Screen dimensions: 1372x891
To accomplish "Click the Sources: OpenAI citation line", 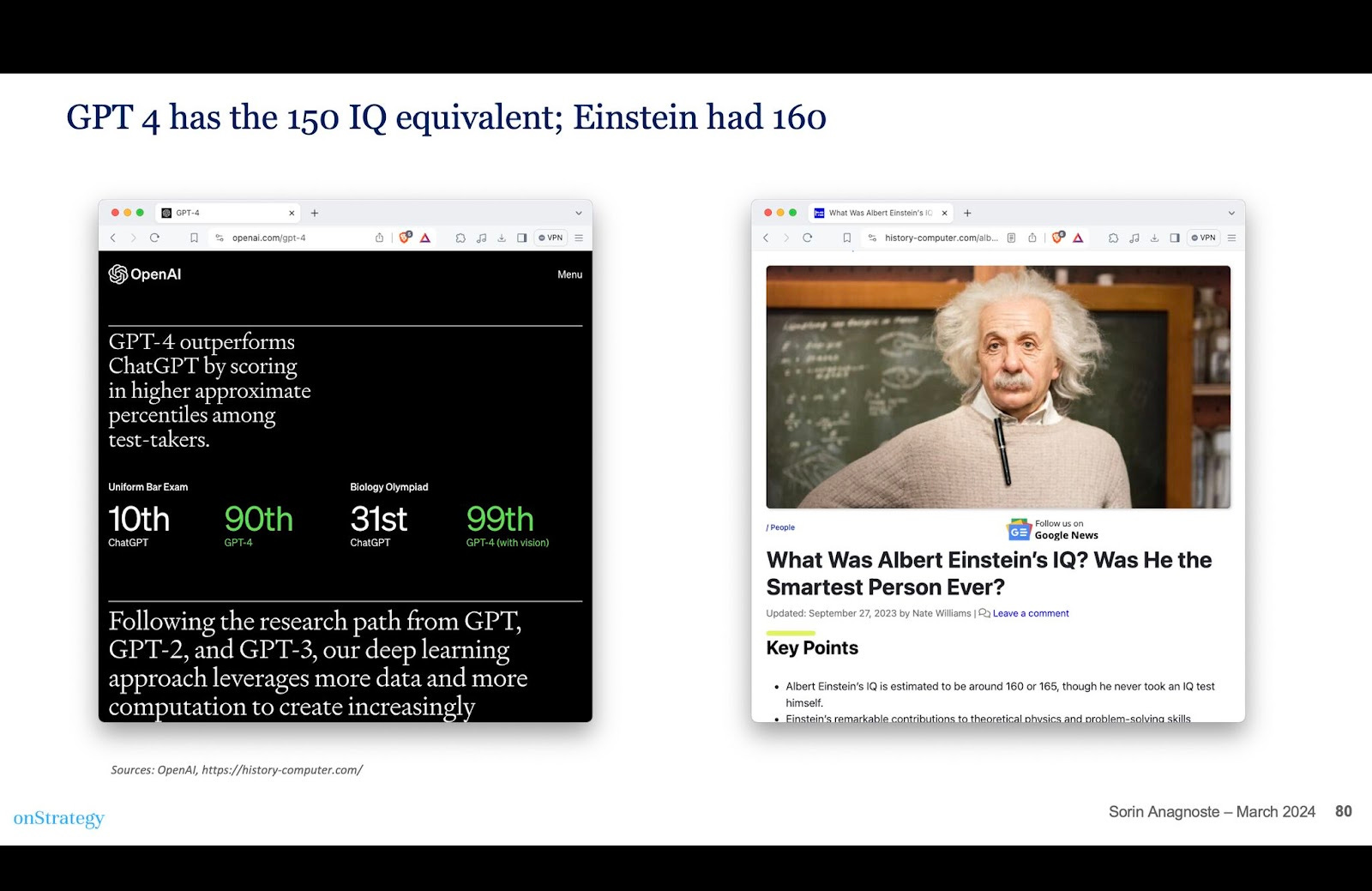I will (237, 770).
